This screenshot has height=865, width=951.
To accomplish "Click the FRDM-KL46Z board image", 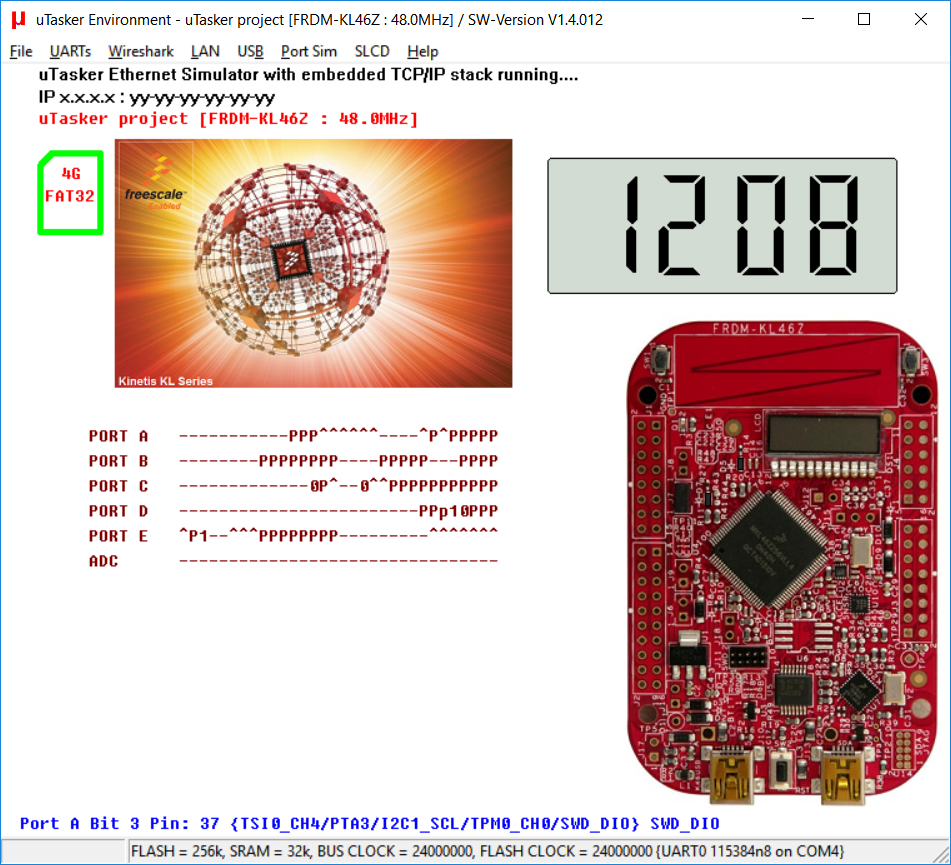I will click(x=782, y=564).
